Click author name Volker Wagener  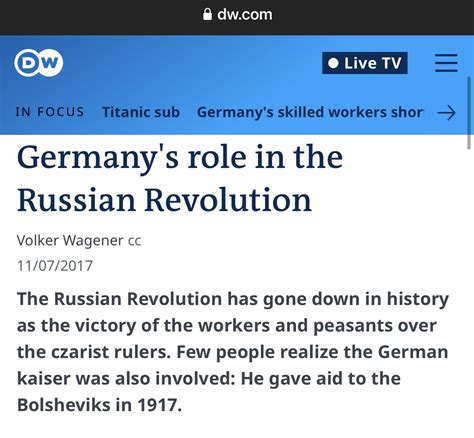pyautogui.click(x=70, y=240)
